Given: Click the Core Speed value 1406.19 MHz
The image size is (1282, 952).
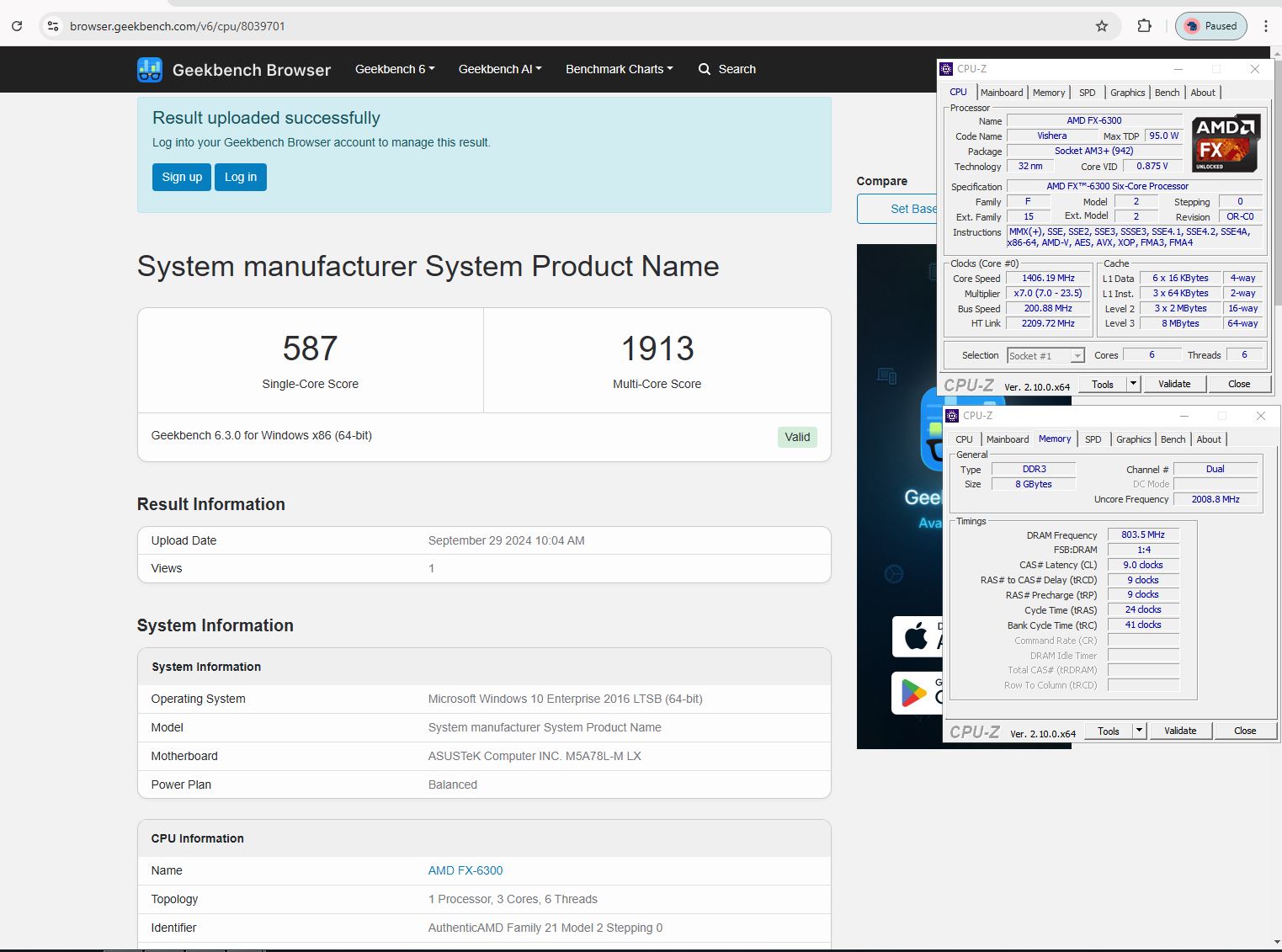Looking at the screenshot, I should 1048,278.
